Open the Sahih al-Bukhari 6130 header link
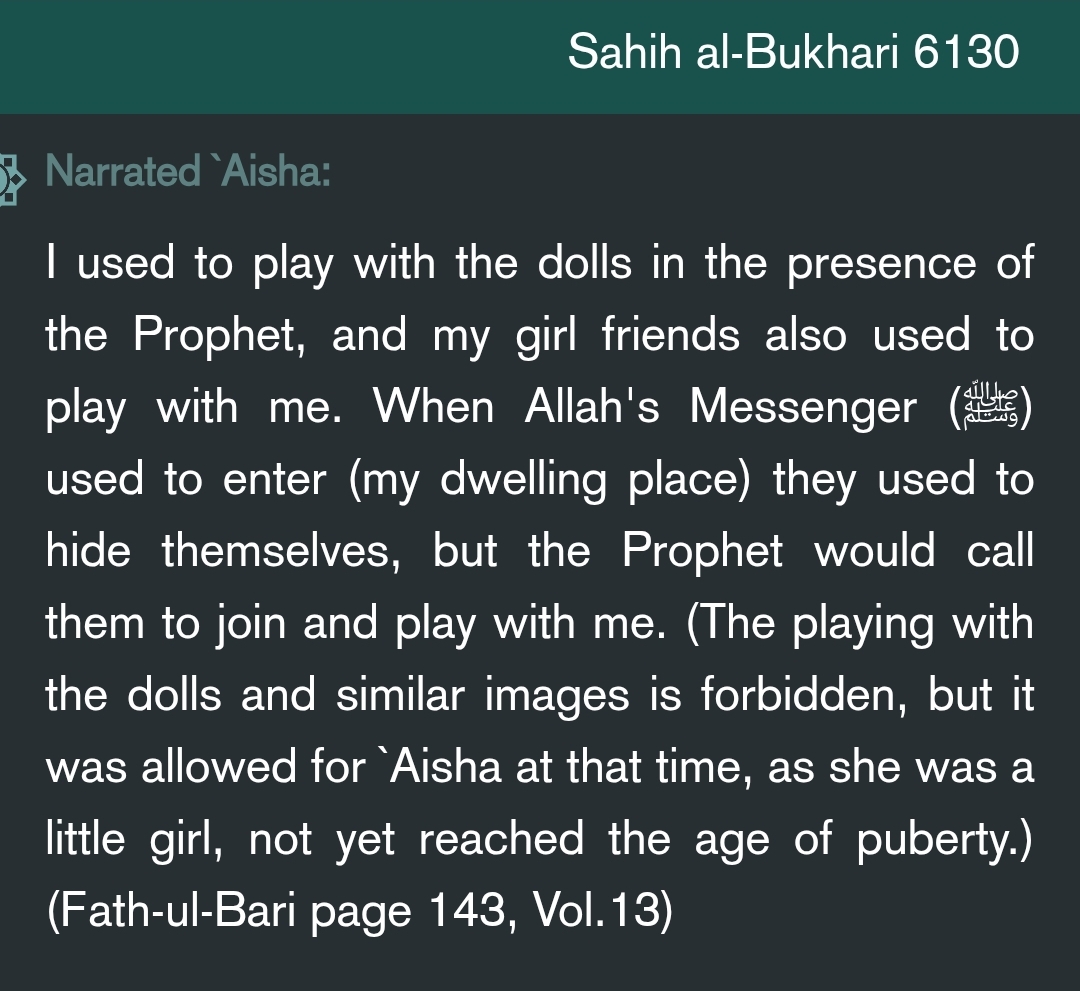Image resolution: width=1080 pixels, height=991 pixels. [x=792, y=52]
